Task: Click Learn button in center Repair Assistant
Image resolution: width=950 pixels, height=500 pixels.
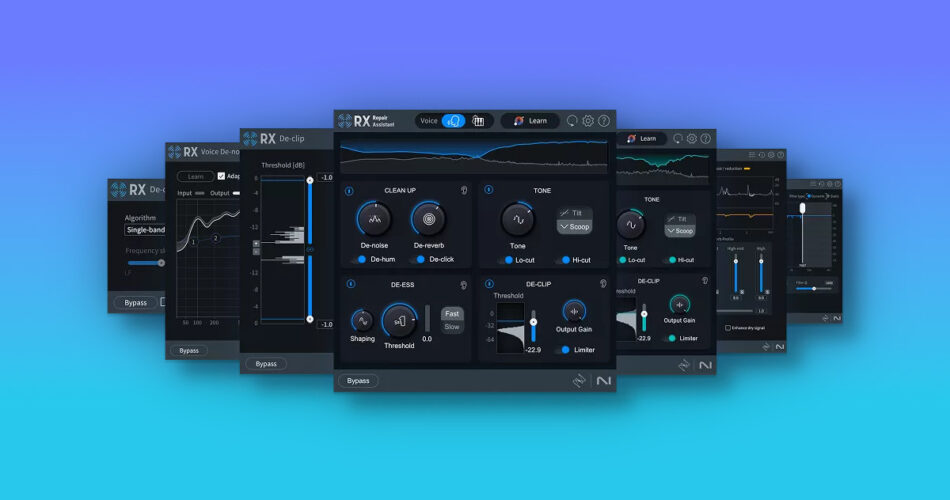Action: (x=530, y=121)
